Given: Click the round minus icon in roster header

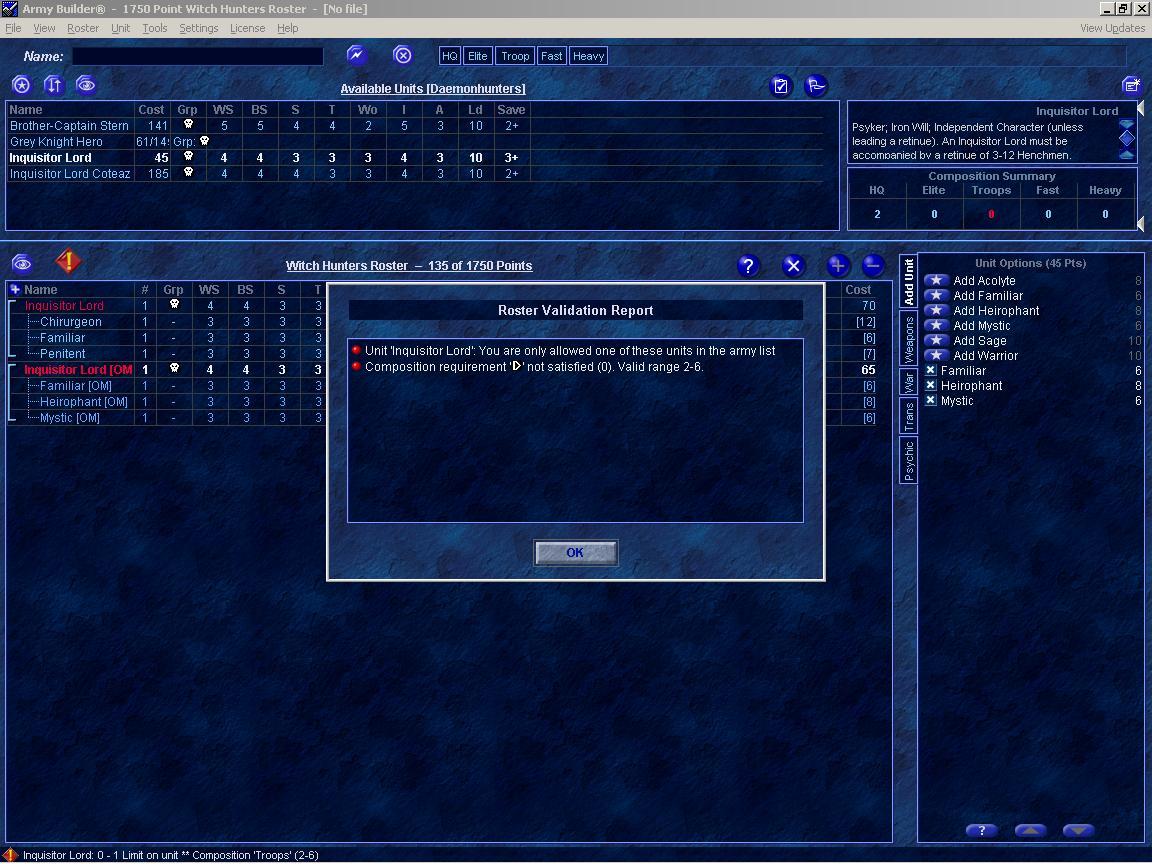Looking at the screenshot, I should [x=873, y=265].
